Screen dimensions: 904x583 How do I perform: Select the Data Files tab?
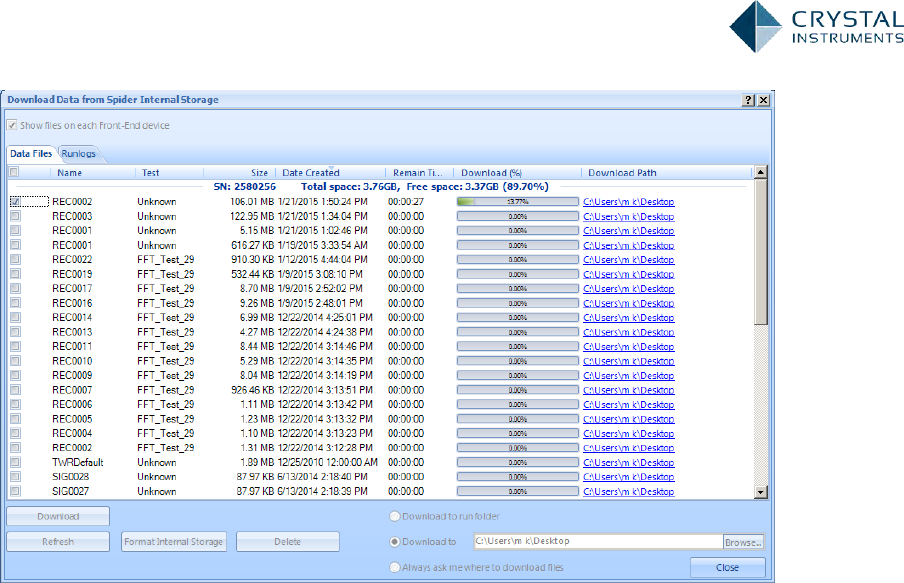[31, 153]
